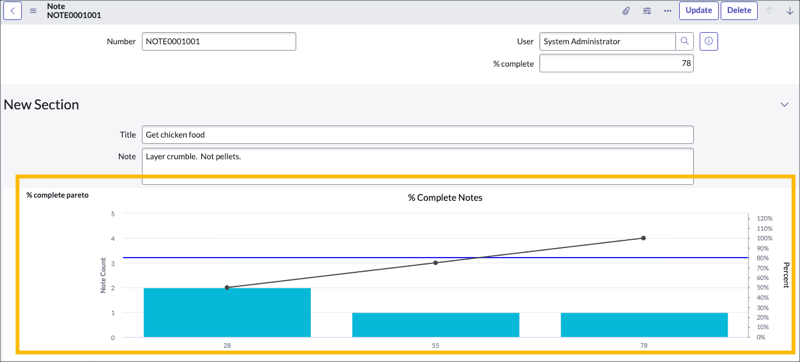Open the User lookup magnifier icon

tap(685, 42)
